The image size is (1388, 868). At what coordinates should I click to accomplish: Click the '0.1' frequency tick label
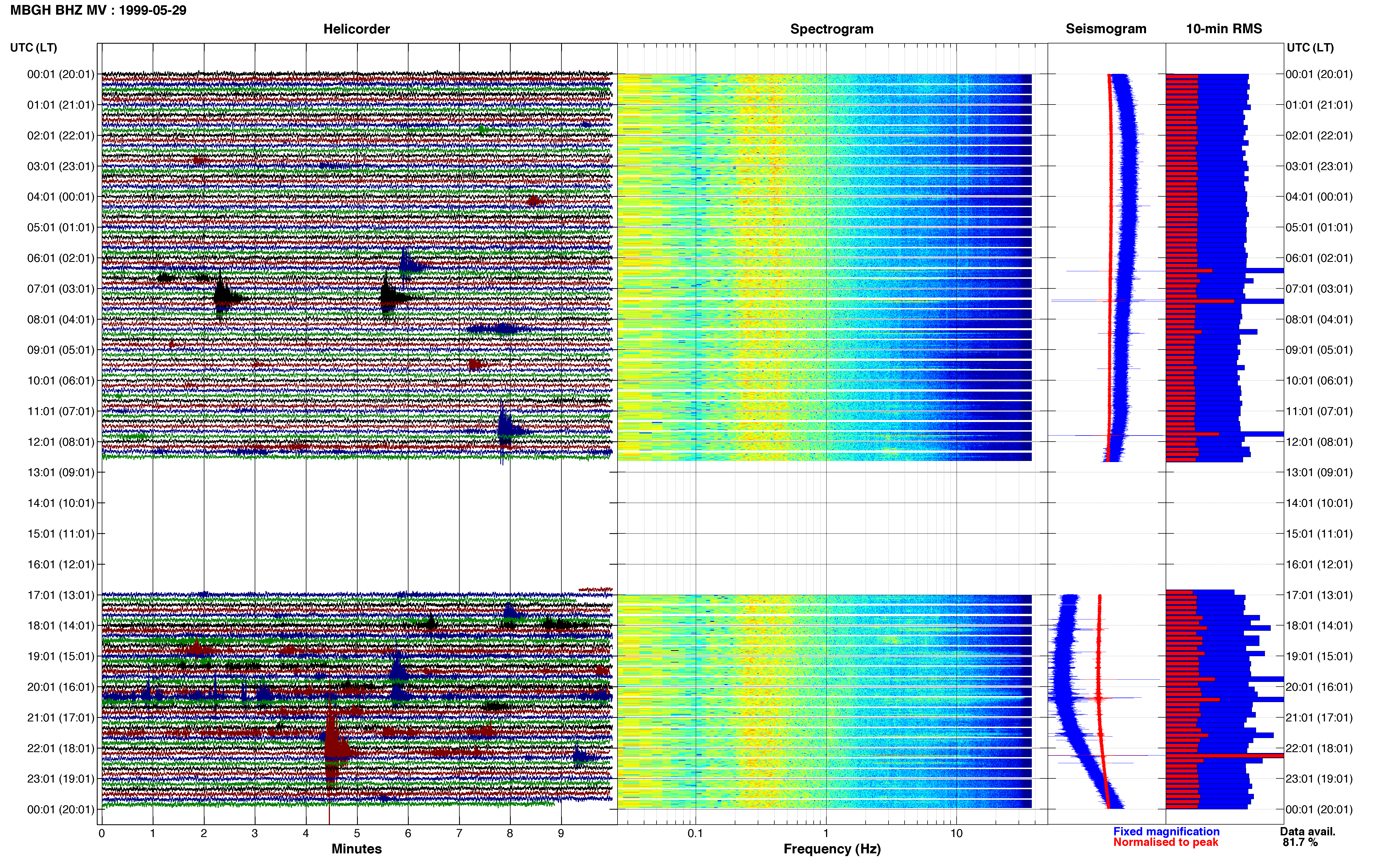coord(695,833)
